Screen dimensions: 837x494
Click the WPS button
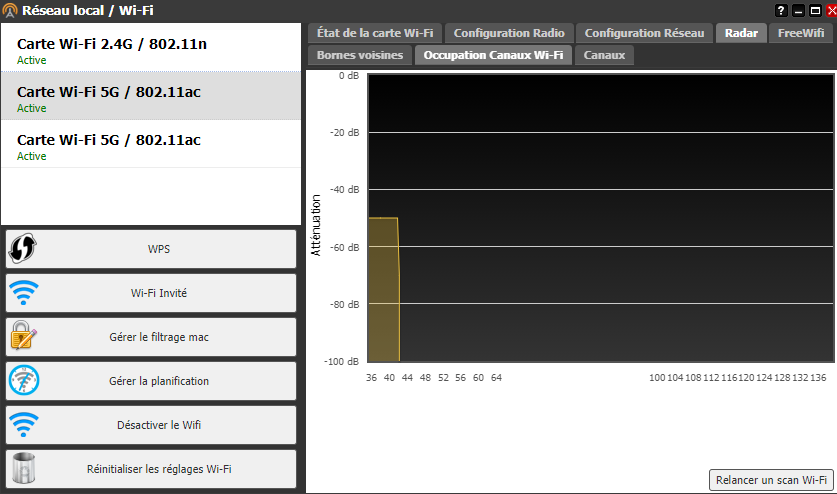click(151, 249)
